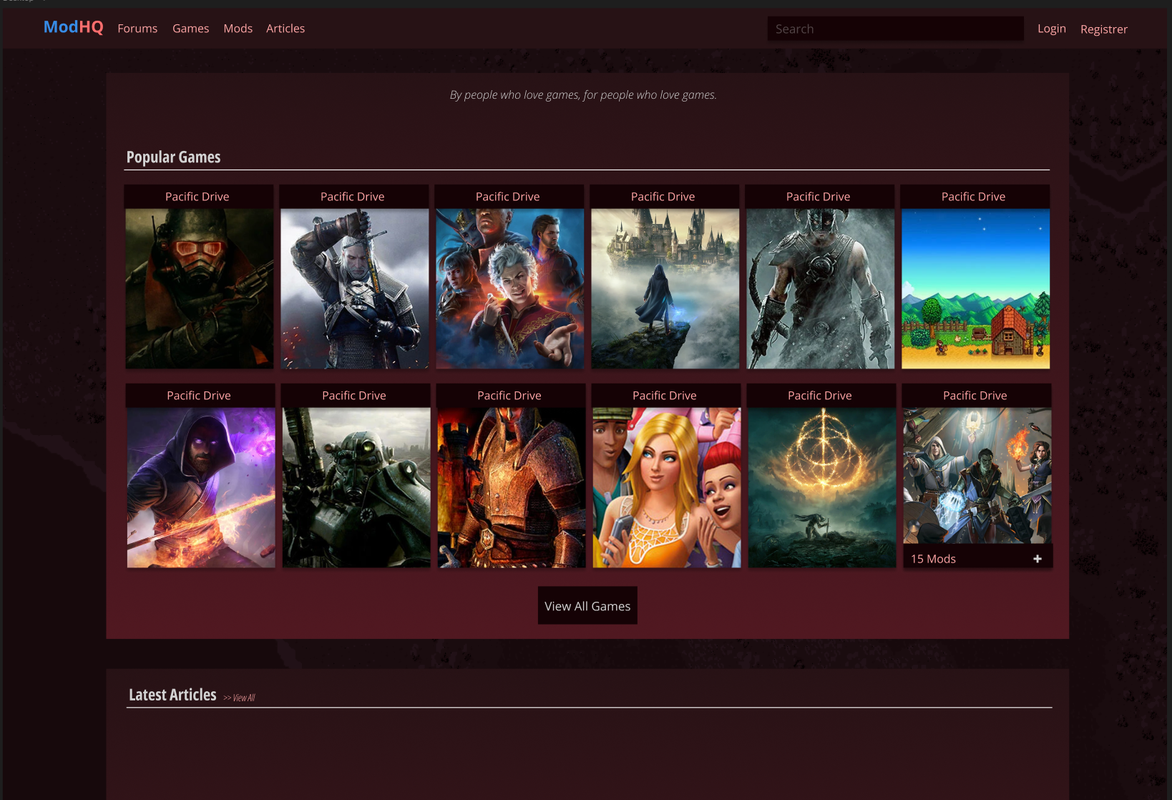The image size is (1172, 800).
Task: Open the horned helmet warrior thumbnail
Action: pyautogui.click(x=820, y=289)
